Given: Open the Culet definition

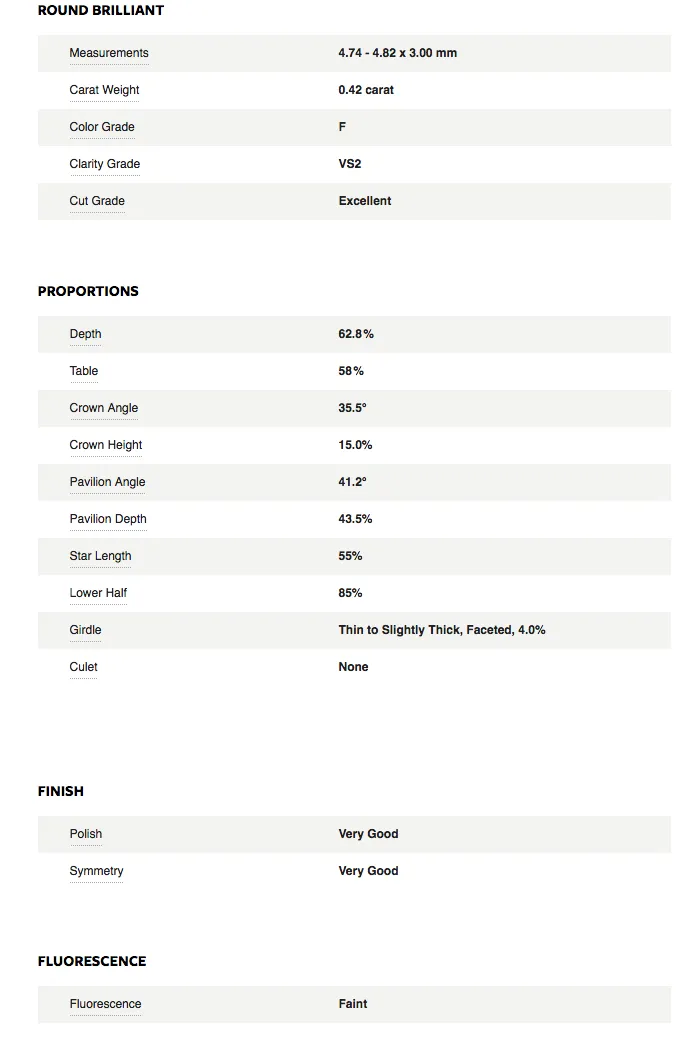Looking at the screenshot, I should (83, 667).
